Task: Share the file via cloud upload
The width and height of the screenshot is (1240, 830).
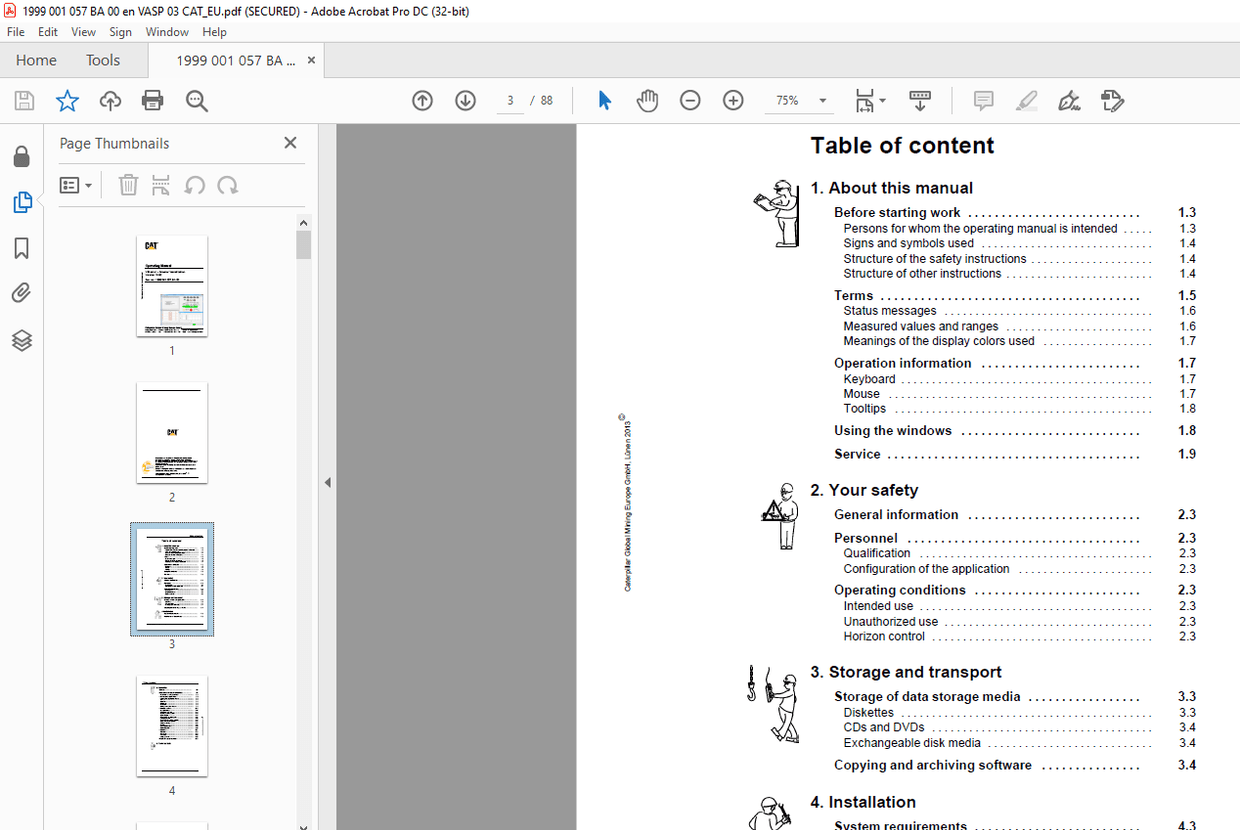Action: click(x=110, y=100)
